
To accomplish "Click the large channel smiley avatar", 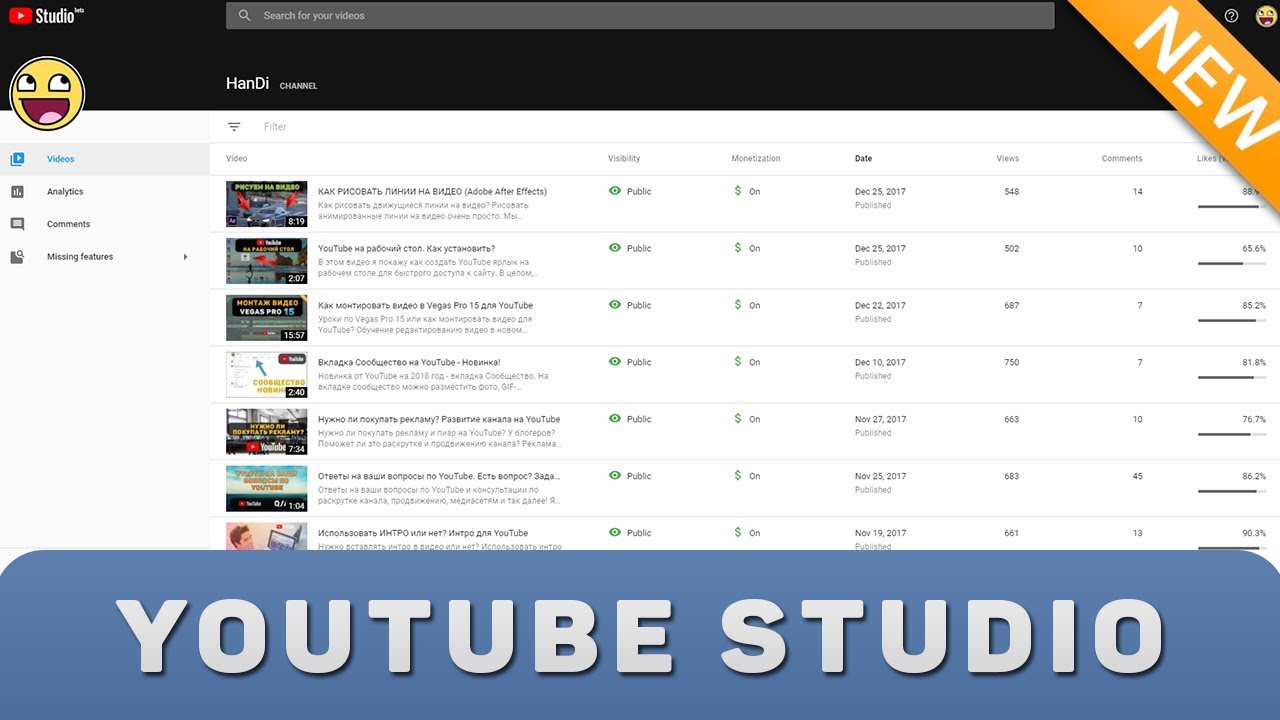I will point(47,94).
